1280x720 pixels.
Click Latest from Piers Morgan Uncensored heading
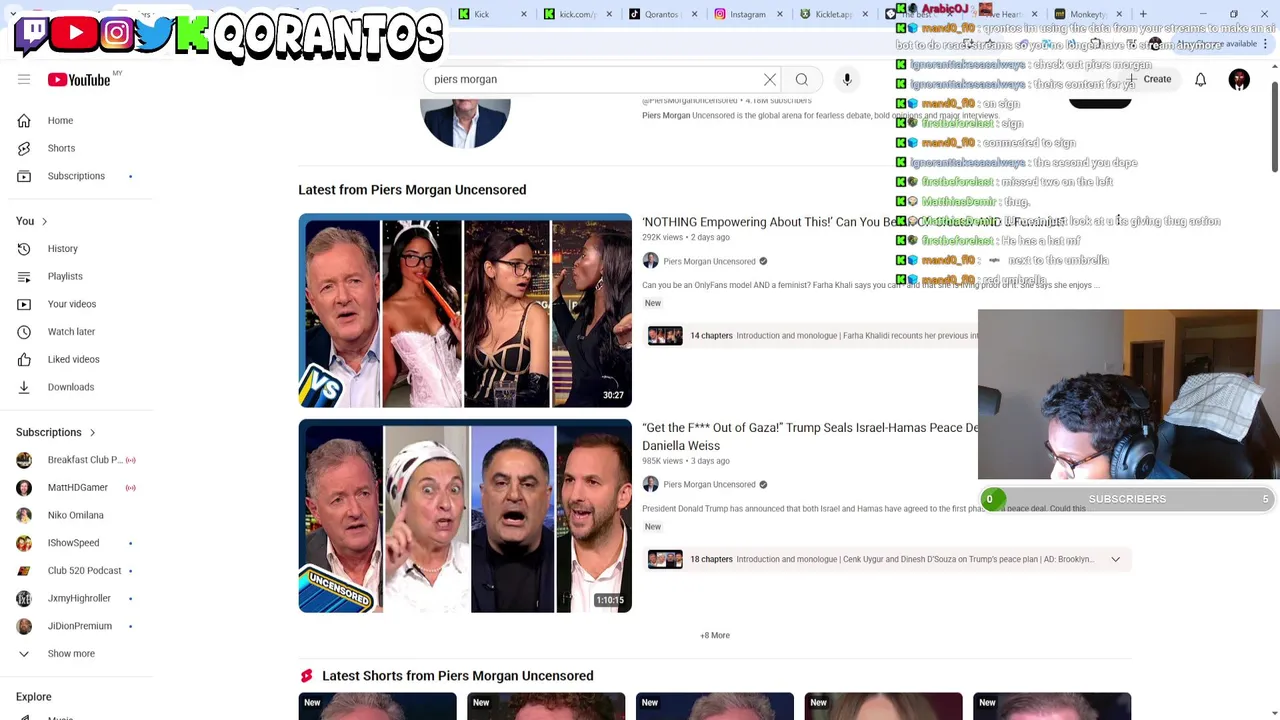pyautogui.click(x=412, y=190)
